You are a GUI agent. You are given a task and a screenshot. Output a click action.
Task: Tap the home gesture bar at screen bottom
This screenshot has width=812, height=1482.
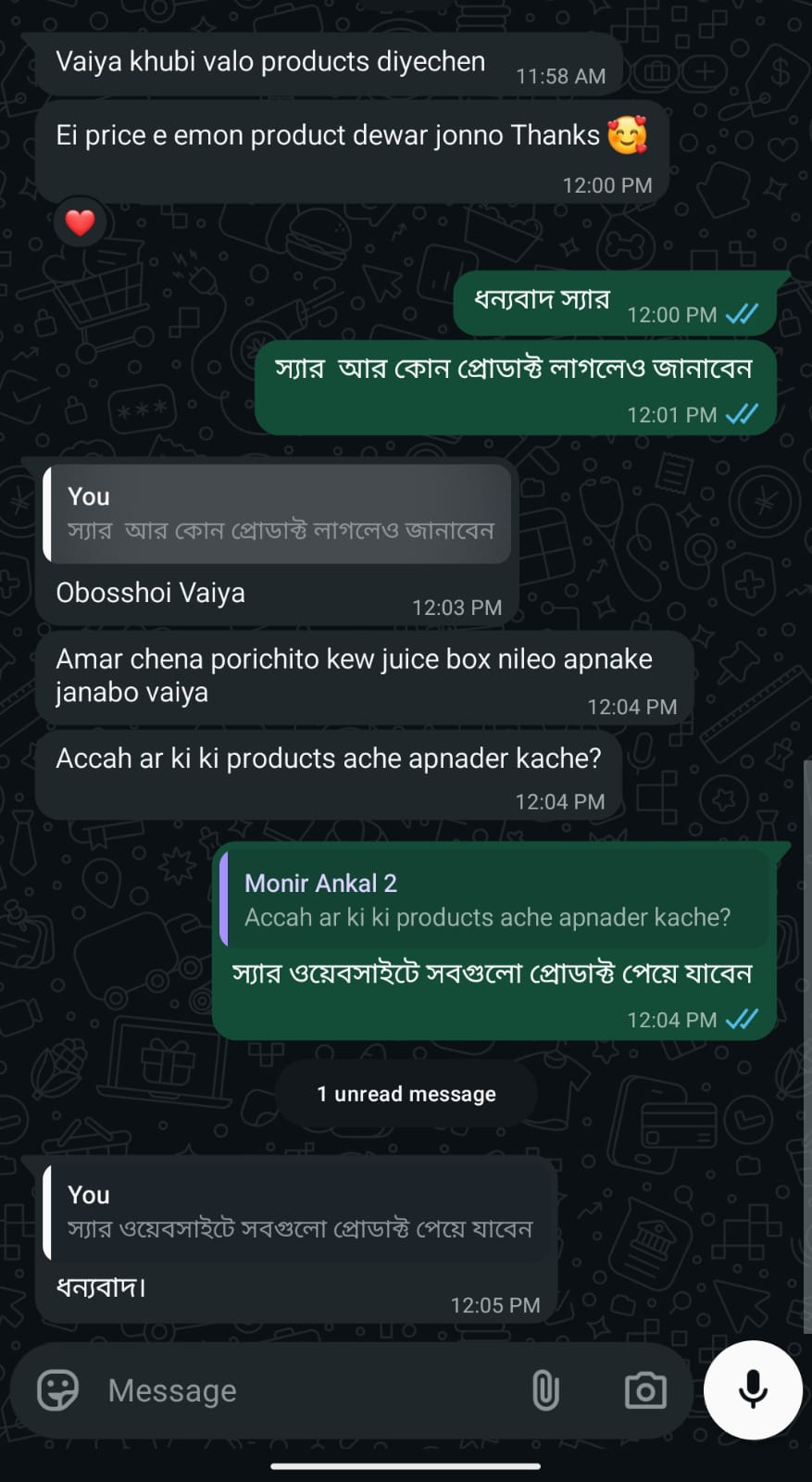[x=406, y=1467]
